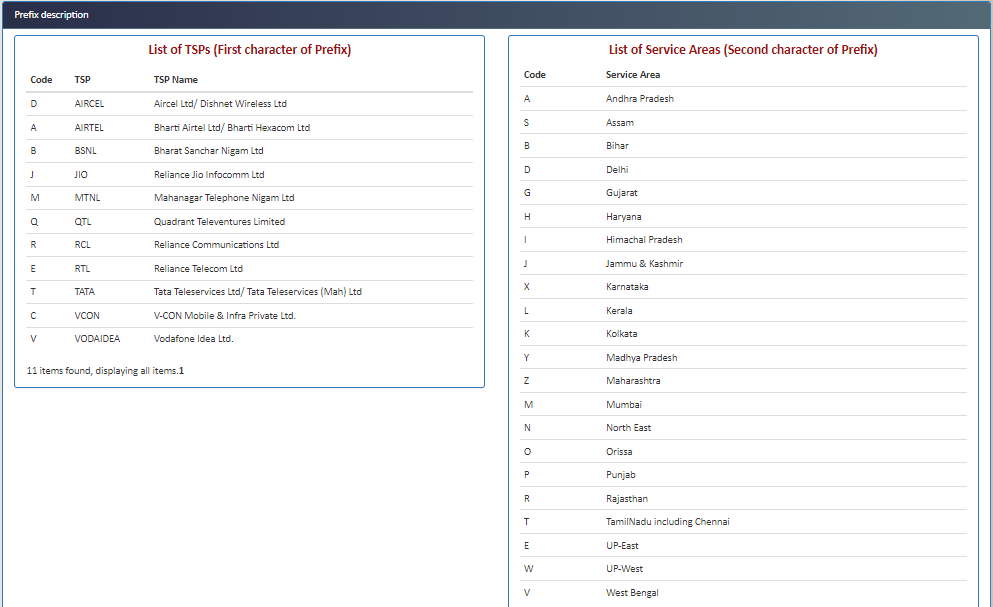The width and height of the screenshot is (993, 607).
Task: Select the UP-East service area
Action: pyautogui.click(x=622, y=546)
